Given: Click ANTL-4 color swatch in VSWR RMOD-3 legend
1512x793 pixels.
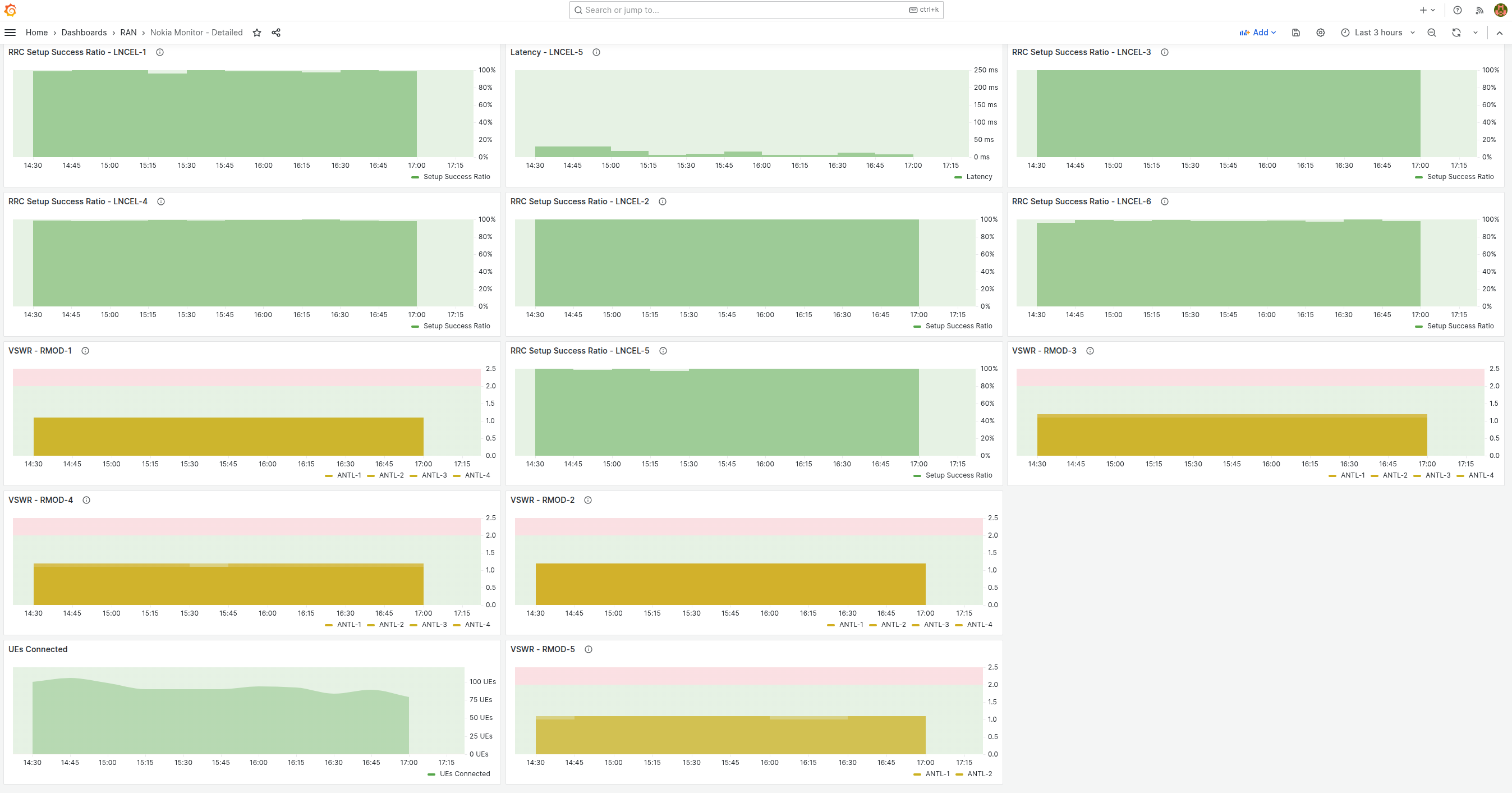Looking at the screenshot, I should [1460, 476].
